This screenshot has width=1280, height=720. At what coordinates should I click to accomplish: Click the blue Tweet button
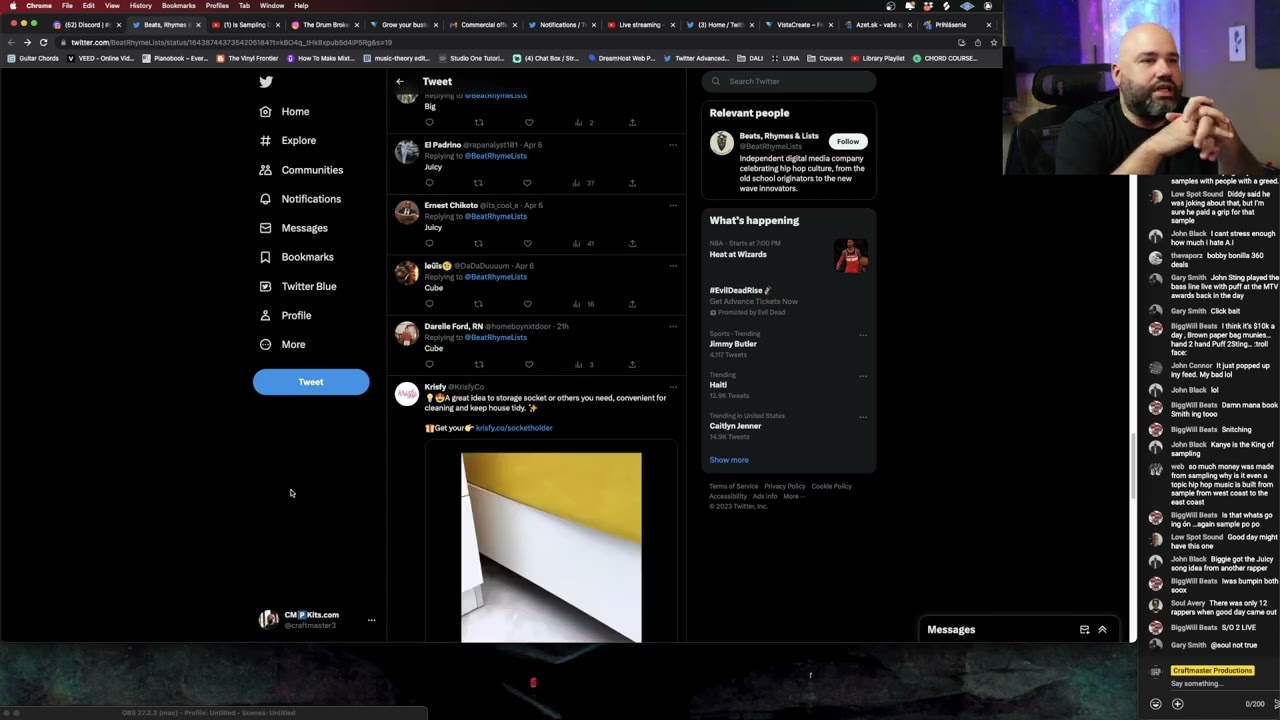pyautogui.click(x=311, y=382)
